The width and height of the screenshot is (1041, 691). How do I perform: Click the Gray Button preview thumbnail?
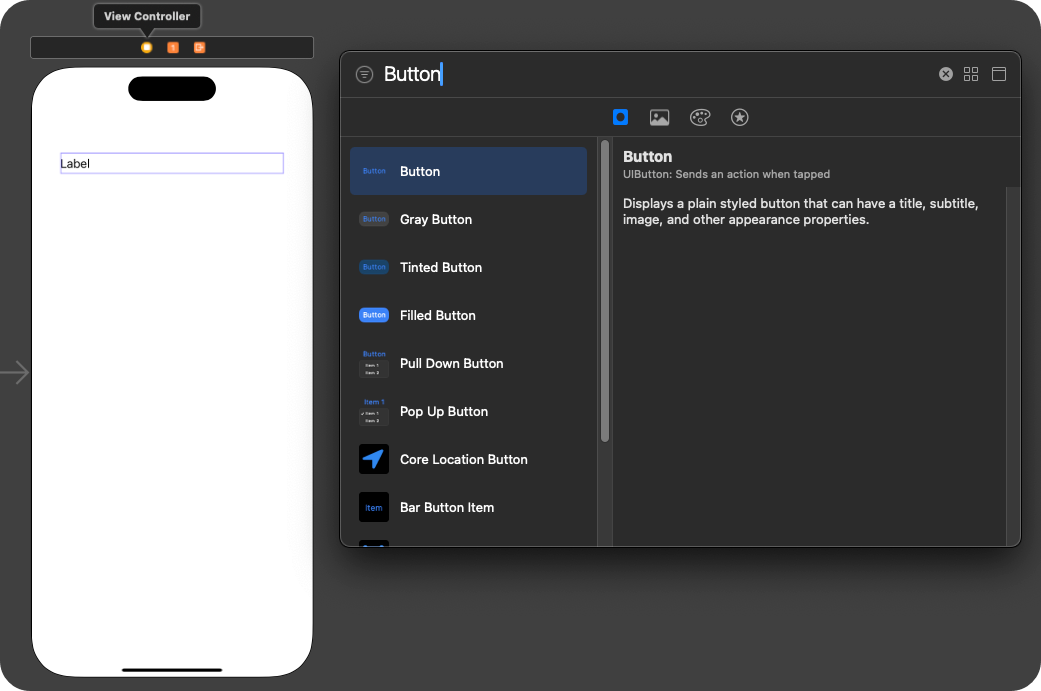(374, 219)
